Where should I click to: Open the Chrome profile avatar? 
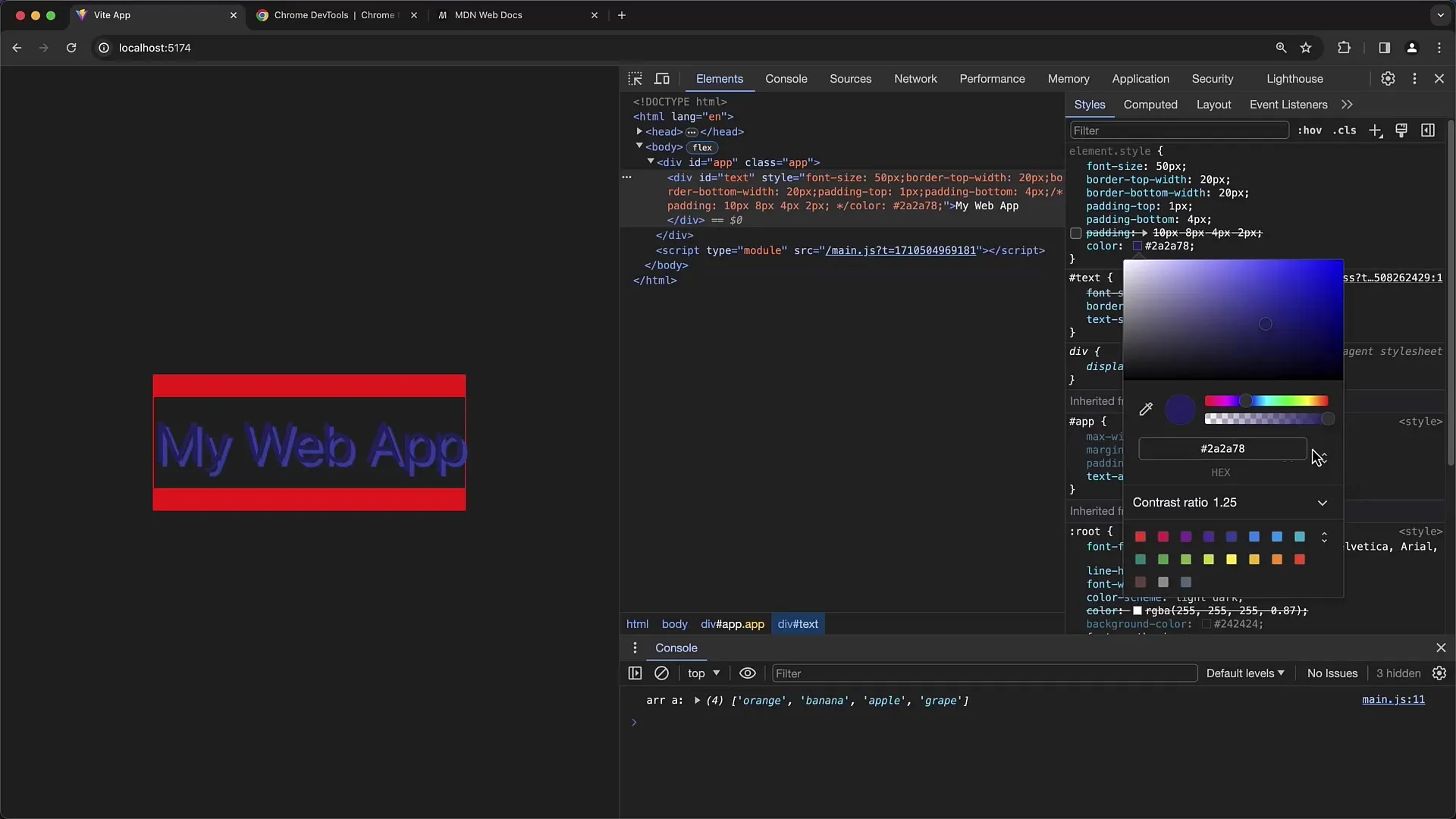(x=1412, y=48)
